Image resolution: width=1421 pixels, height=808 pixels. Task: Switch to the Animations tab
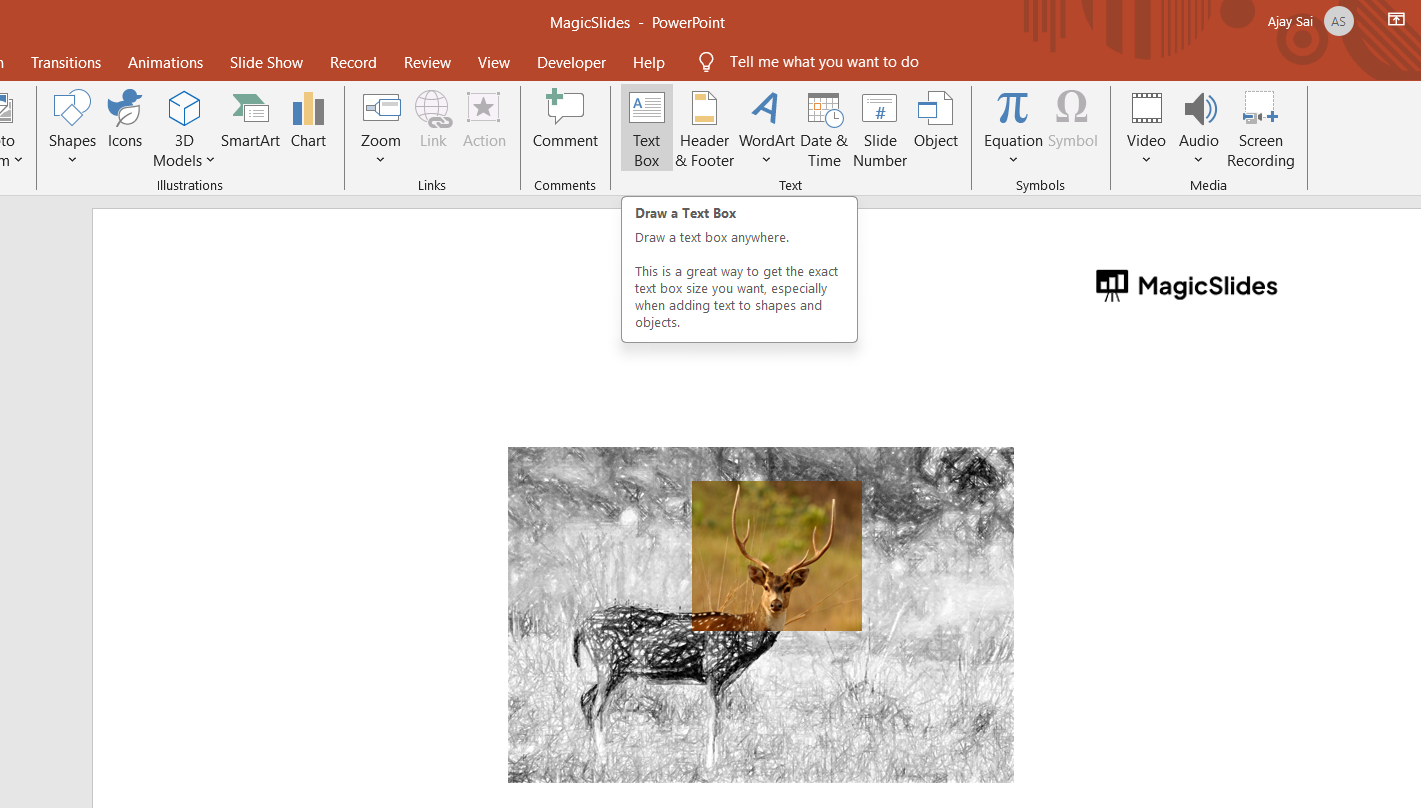165,62
